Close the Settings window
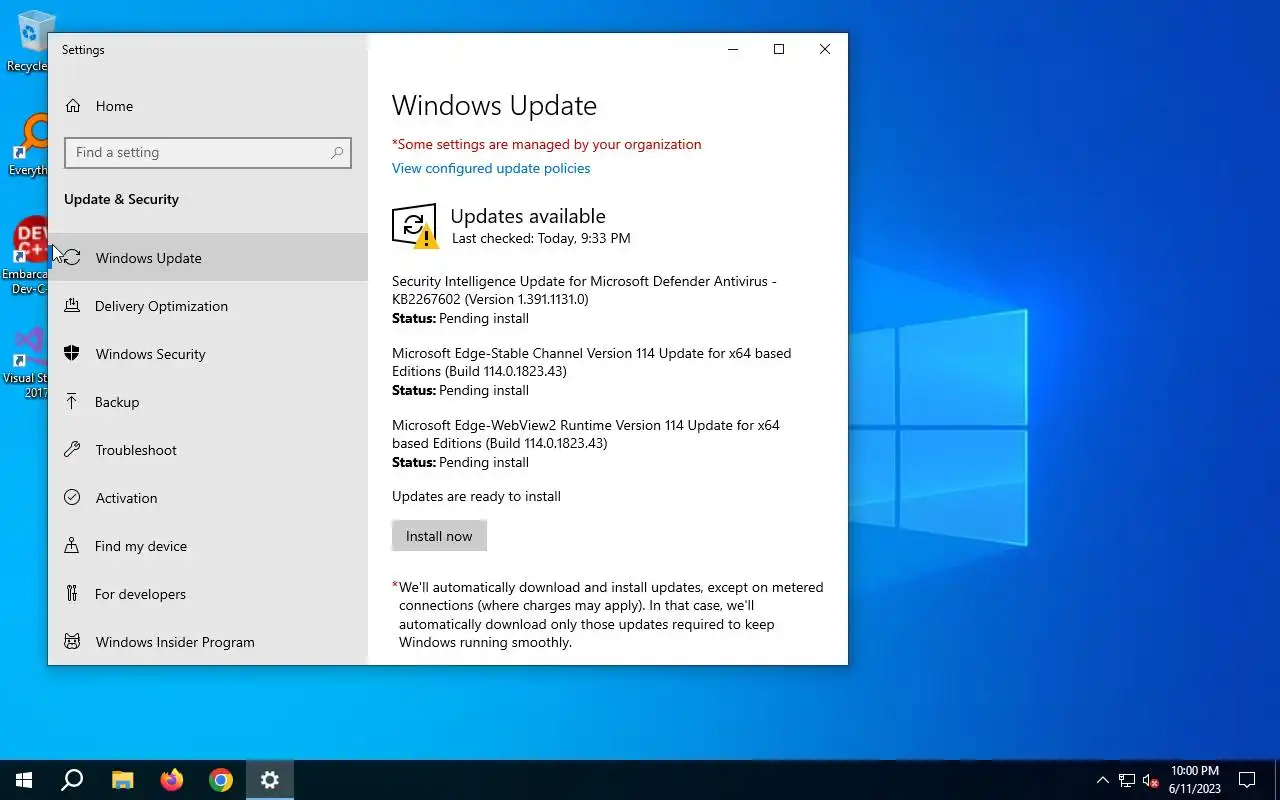The width and height of the screenshot is (1280, 800). (825, 49)
